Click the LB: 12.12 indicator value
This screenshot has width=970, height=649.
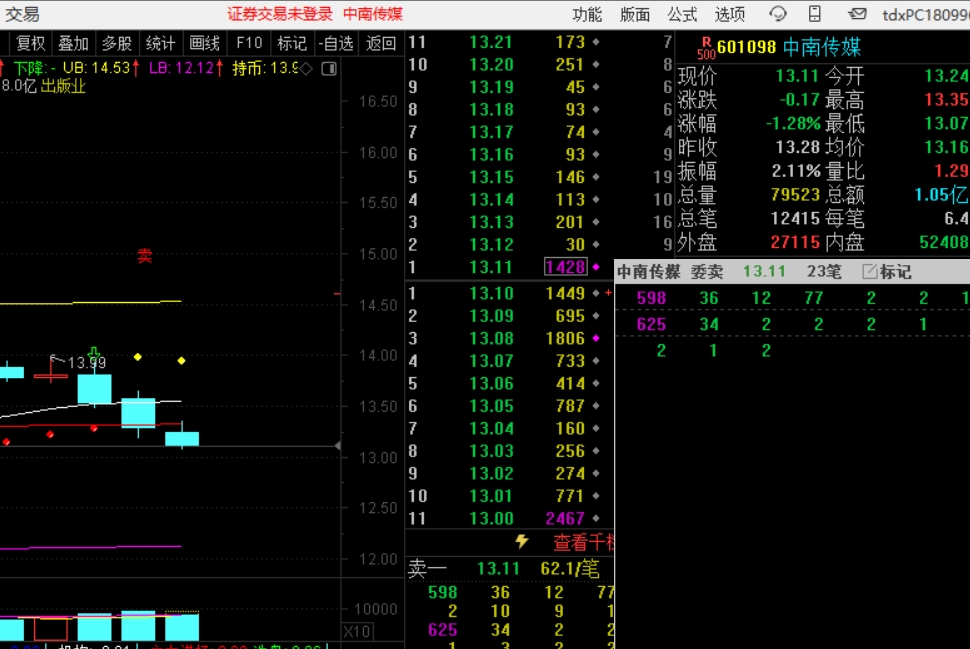(x=182, y=68)
